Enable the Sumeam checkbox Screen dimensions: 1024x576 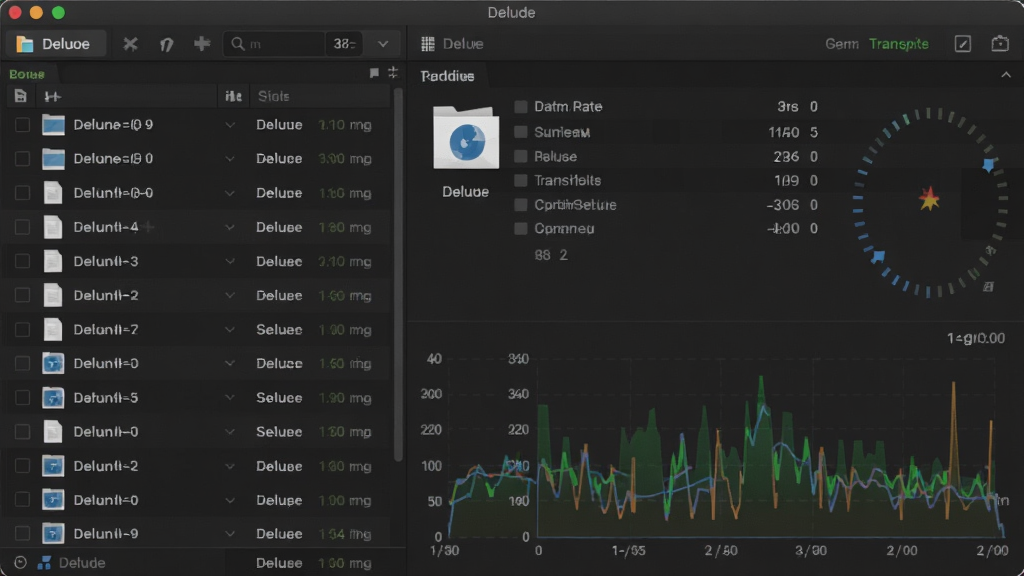(520, 132)
